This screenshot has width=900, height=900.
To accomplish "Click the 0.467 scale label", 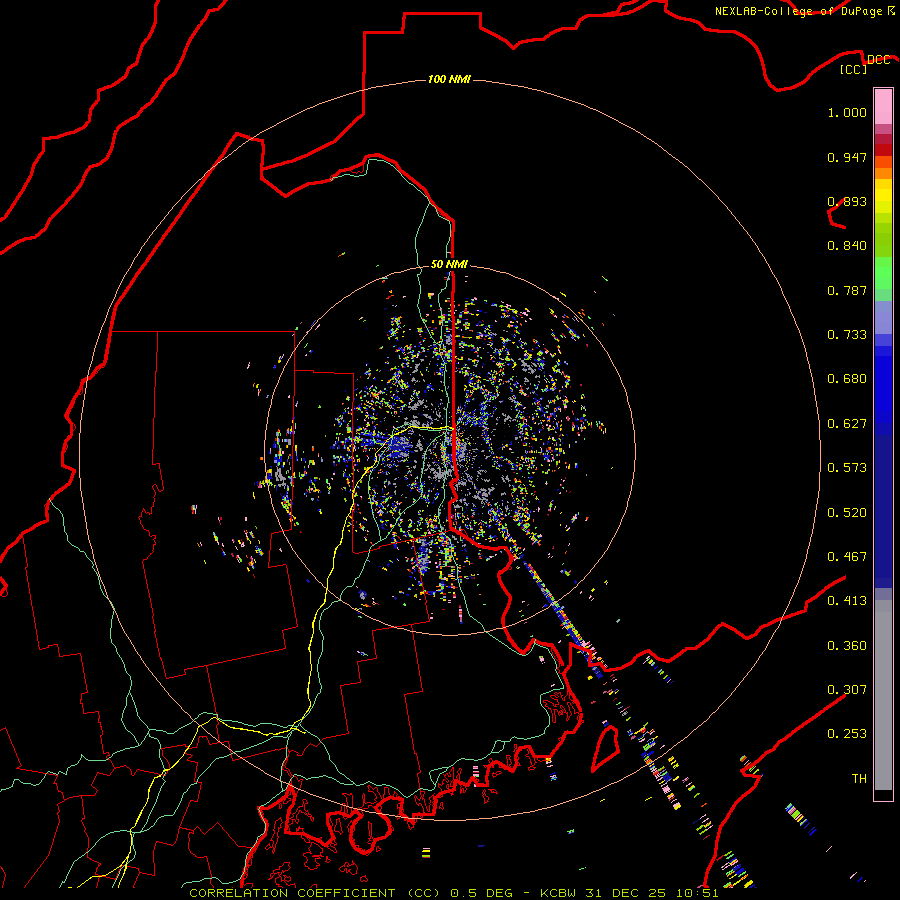I will coord(847,557).
